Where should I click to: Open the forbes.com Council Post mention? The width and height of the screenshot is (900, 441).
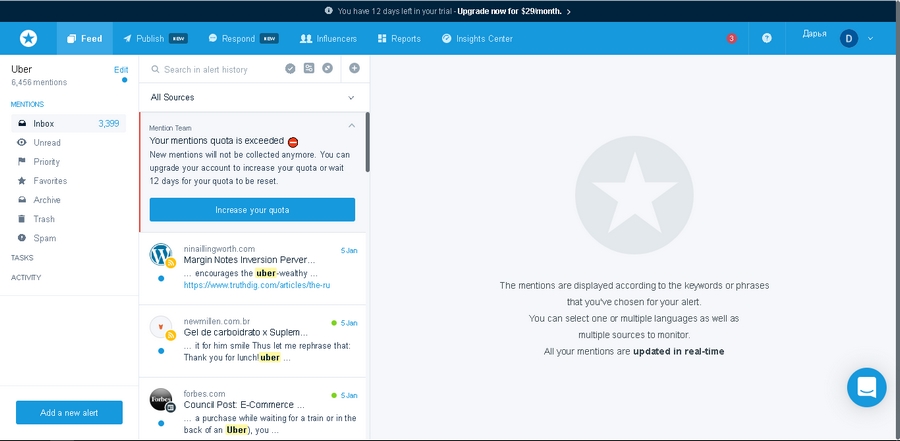[x=253, y=409]
